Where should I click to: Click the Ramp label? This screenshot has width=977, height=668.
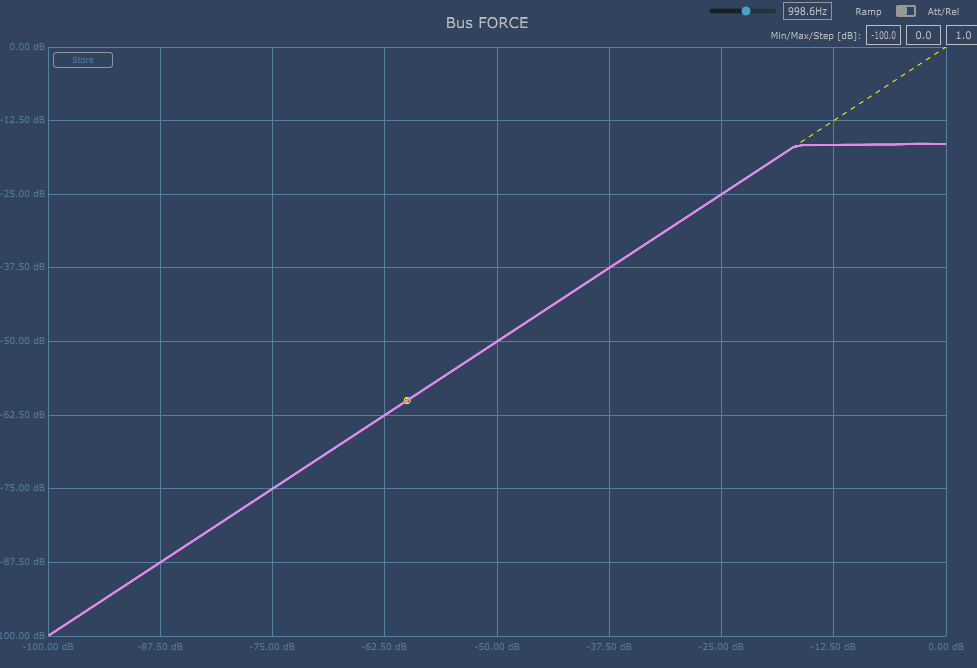(868, 11)
